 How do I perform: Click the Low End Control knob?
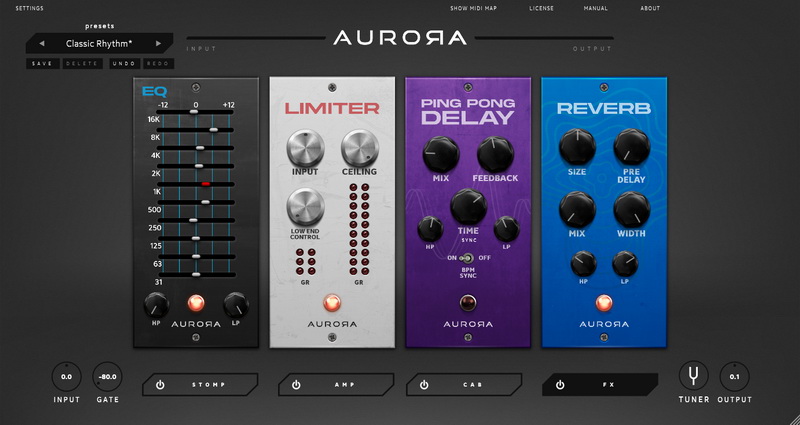click(x=306, y=207)
